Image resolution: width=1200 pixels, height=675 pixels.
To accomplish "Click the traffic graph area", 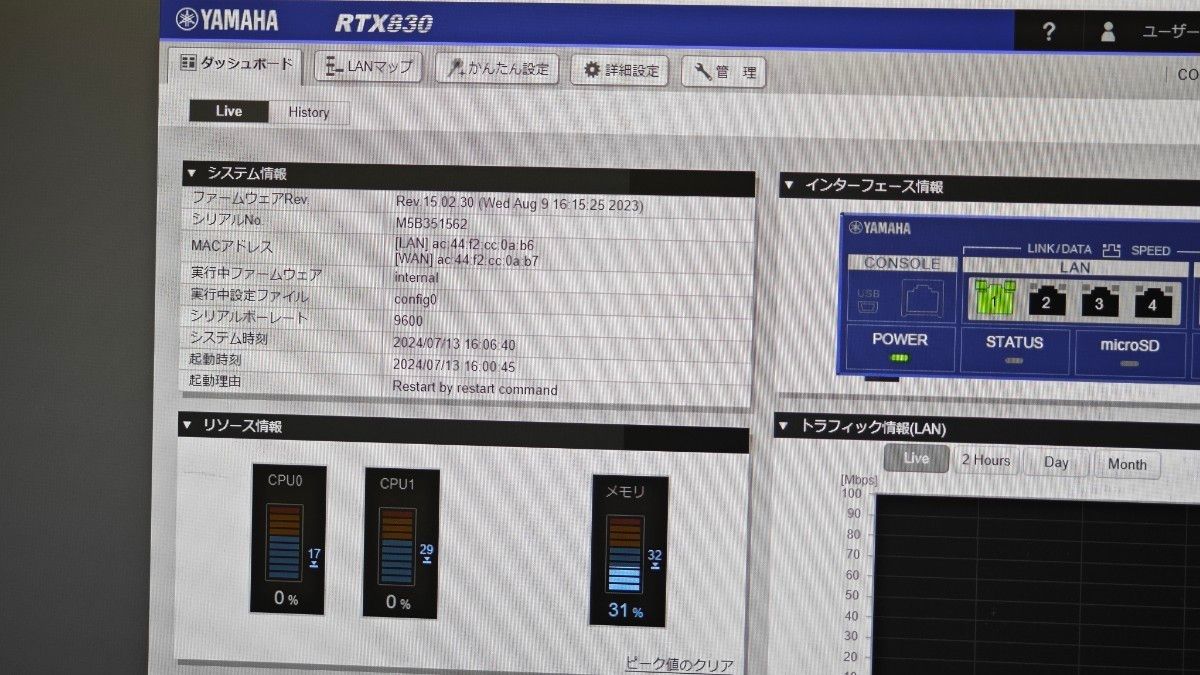I will [1035, 584].
